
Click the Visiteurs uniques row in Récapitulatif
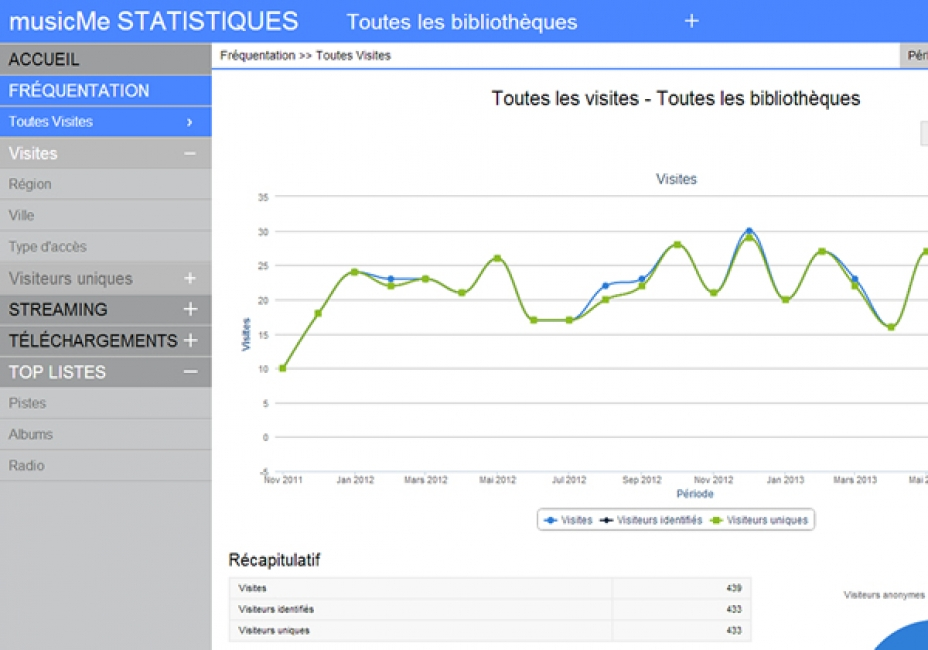490,630
